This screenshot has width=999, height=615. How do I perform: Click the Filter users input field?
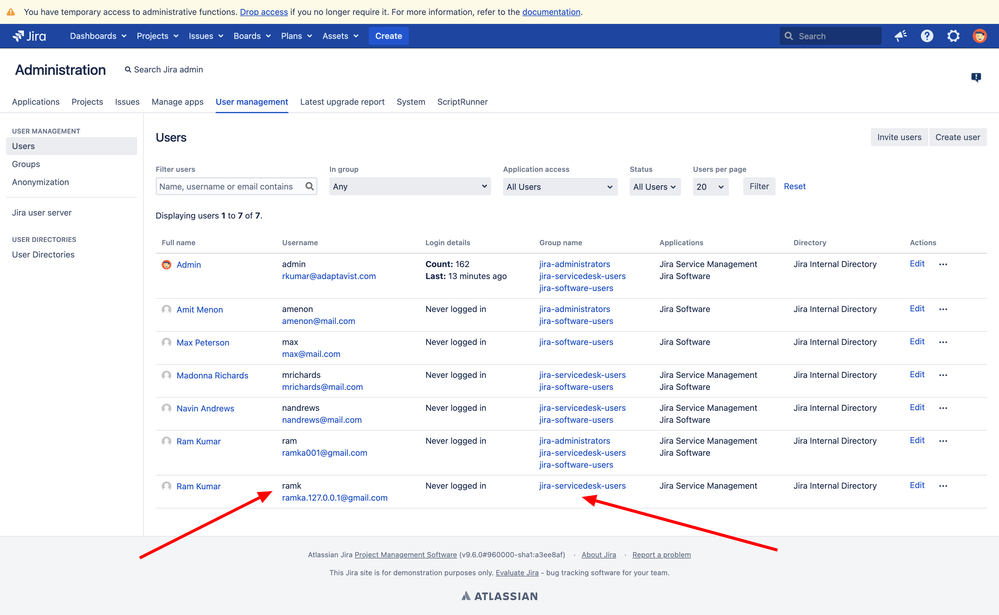coord(236,186)
